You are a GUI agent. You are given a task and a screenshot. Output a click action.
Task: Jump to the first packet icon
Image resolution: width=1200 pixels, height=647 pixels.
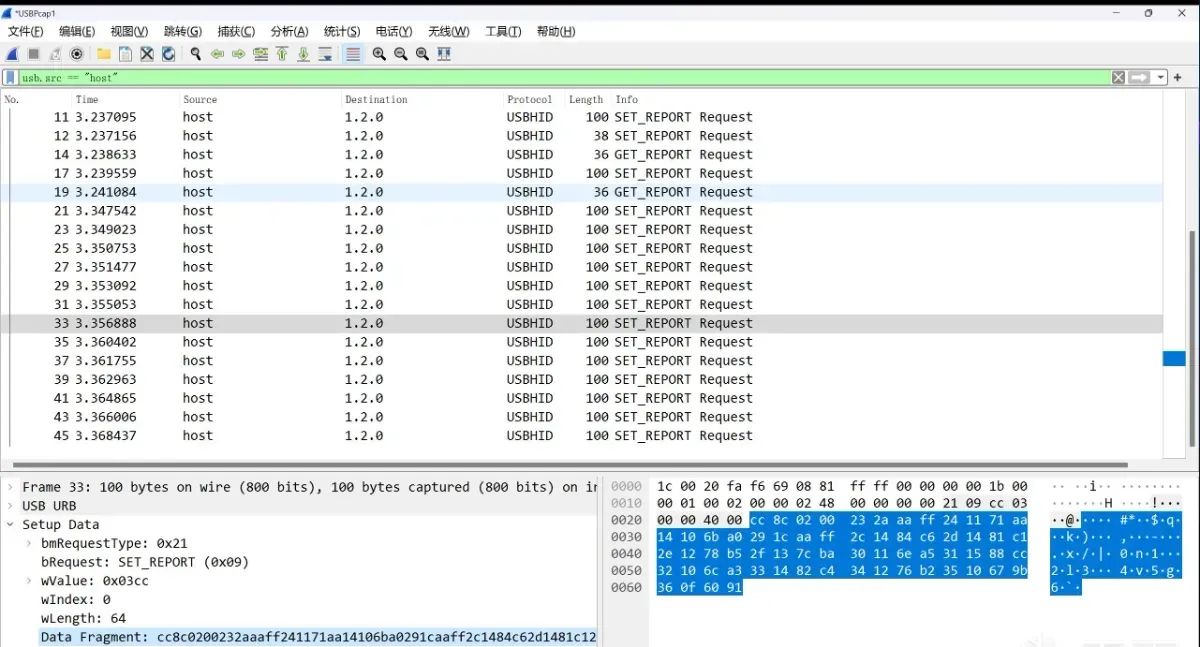click(282, 54)
